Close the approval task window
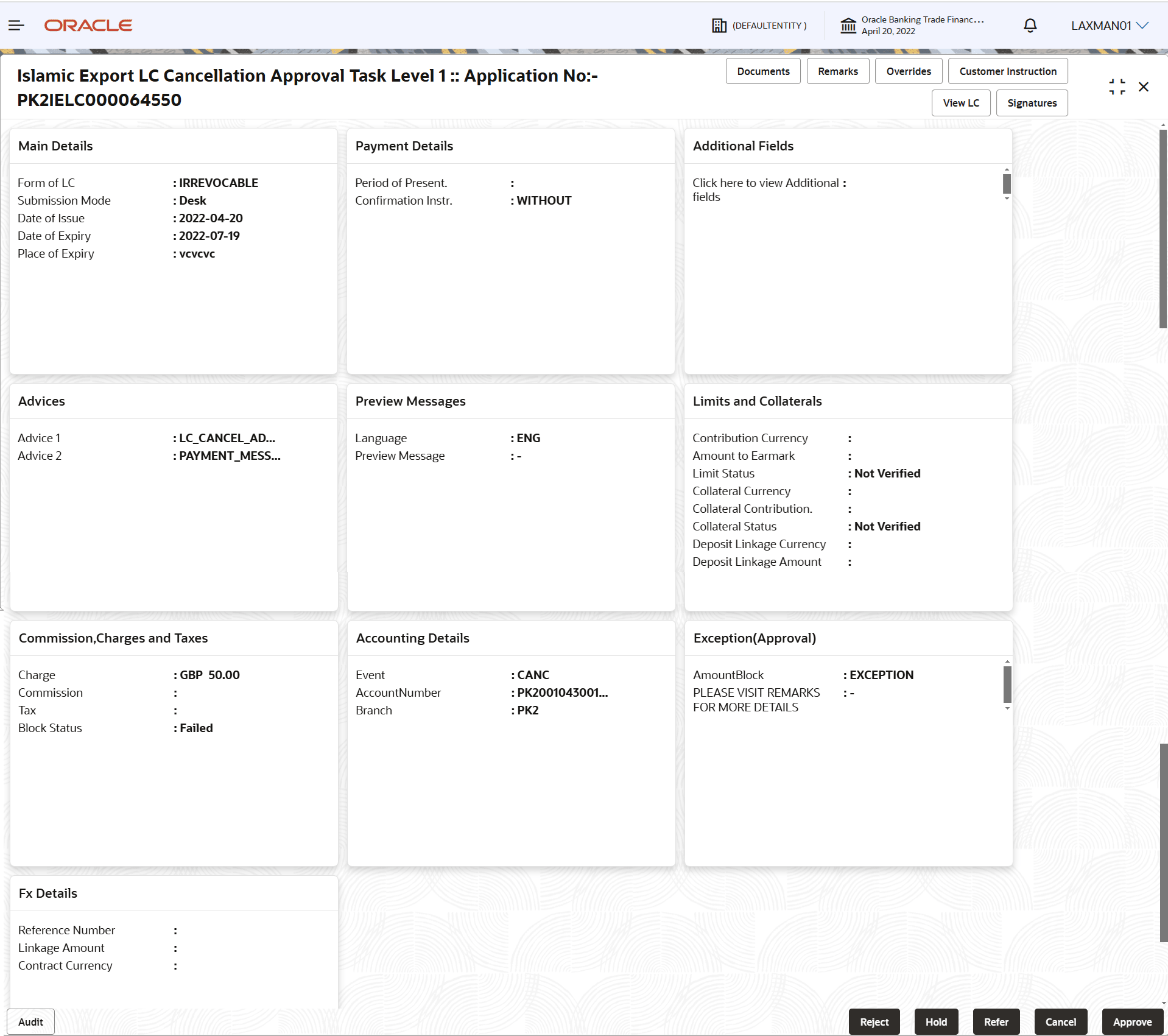 1144,86
